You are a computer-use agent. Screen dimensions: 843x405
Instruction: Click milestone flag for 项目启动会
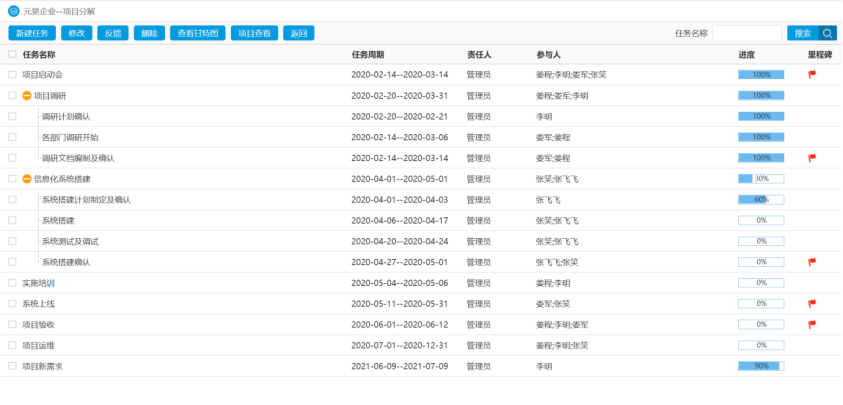(812, 75)
